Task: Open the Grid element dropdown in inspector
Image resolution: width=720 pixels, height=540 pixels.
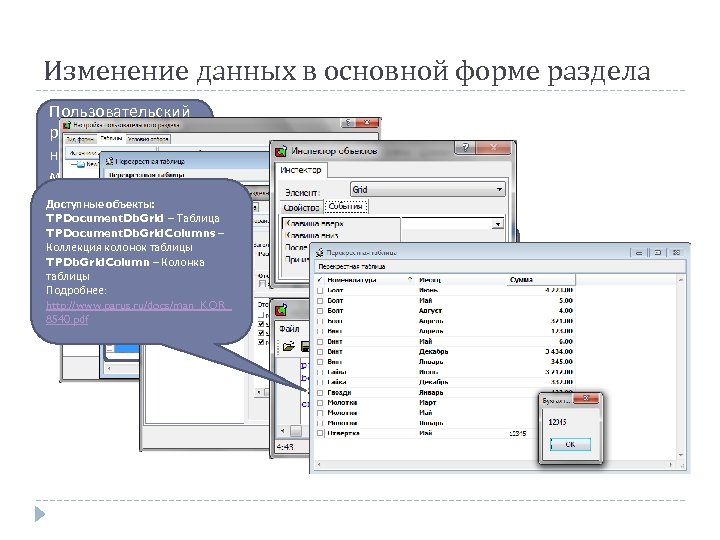Action: (x=499, y=190)
